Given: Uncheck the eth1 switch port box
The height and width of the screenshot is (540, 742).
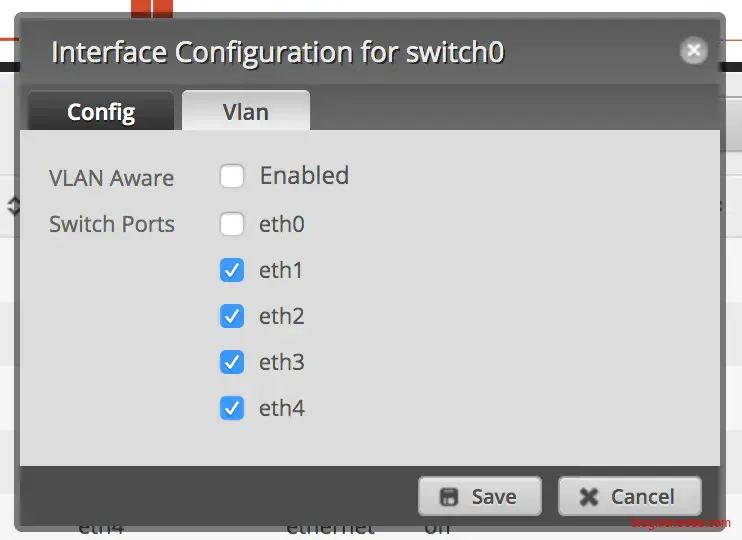Looking at the screenshot, I should pos(232,270).
